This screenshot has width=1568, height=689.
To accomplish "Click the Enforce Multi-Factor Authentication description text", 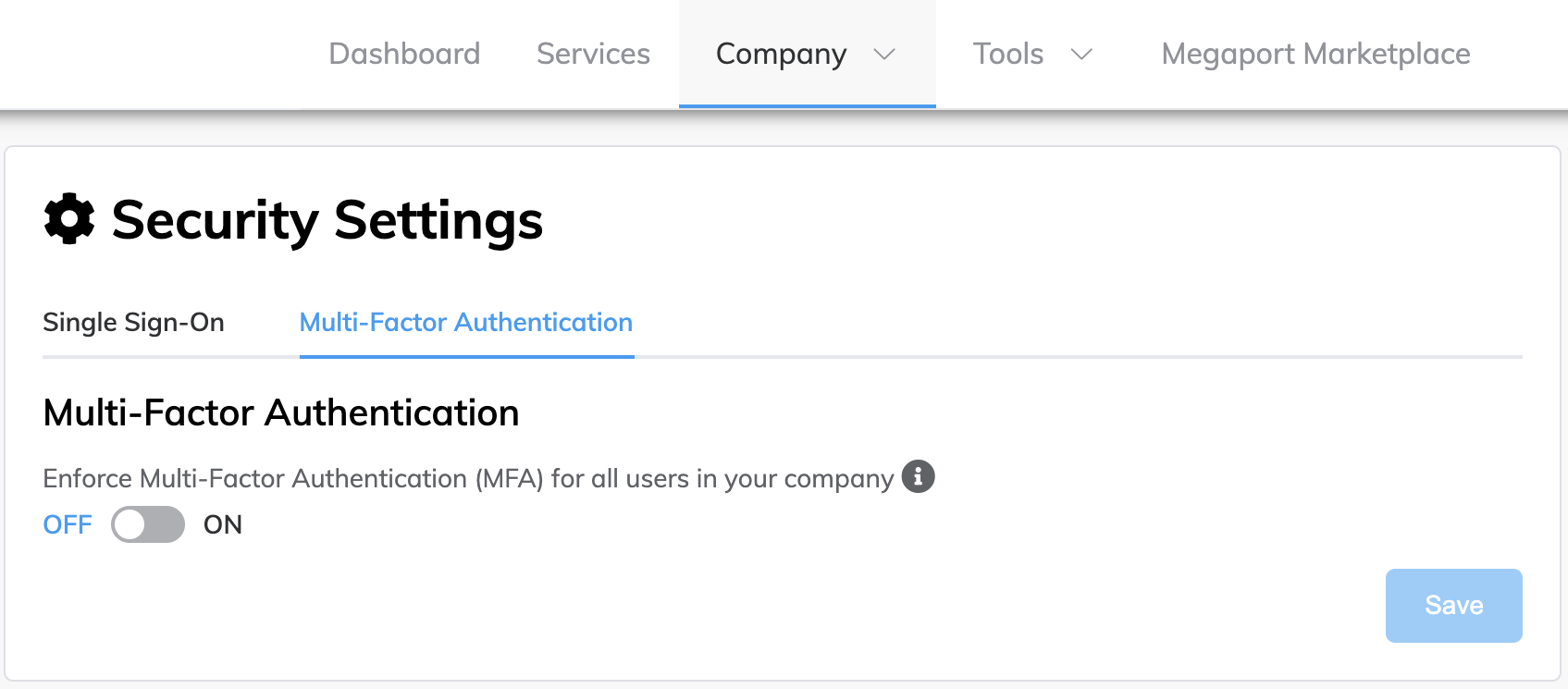I will (468, 479).
